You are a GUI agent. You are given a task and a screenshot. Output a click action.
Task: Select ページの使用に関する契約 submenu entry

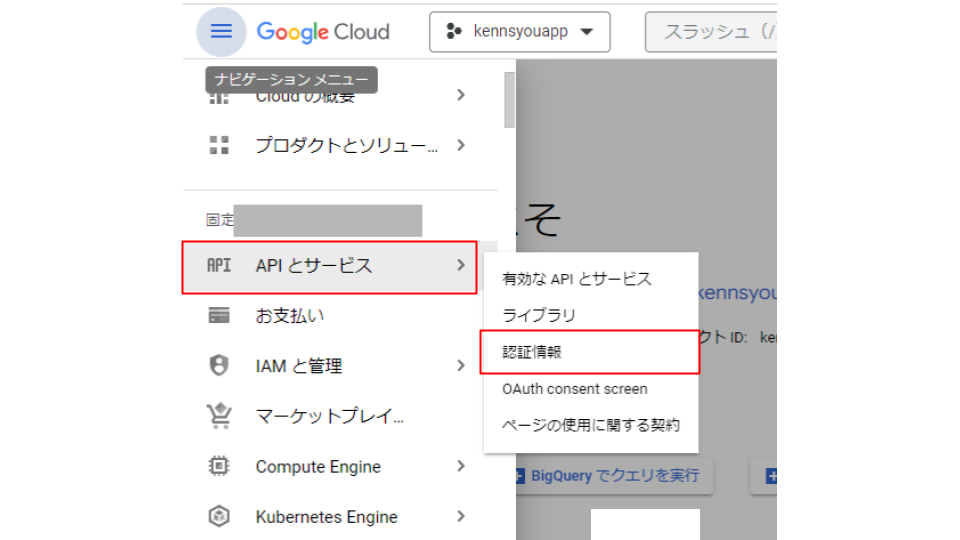(x=591, y=425)
